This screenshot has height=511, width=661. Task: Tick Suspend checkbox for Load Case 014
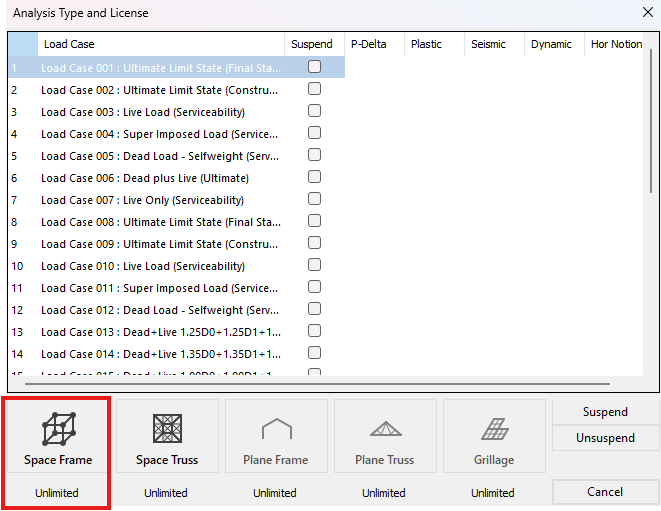(314, 352)
